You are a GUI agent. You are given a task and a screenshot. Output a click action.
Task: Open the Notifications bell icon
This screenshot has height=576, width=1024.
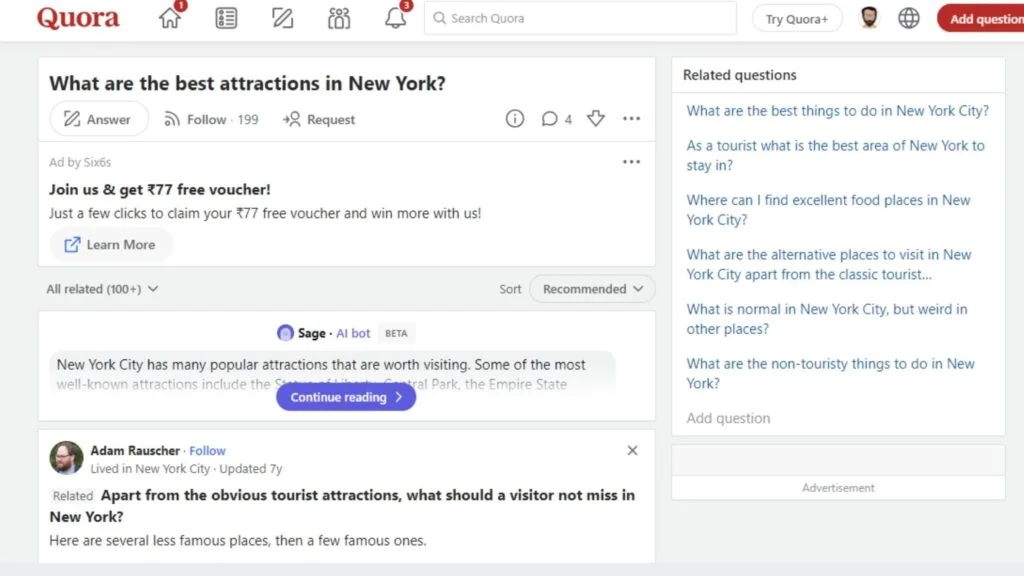click(395, 18)
